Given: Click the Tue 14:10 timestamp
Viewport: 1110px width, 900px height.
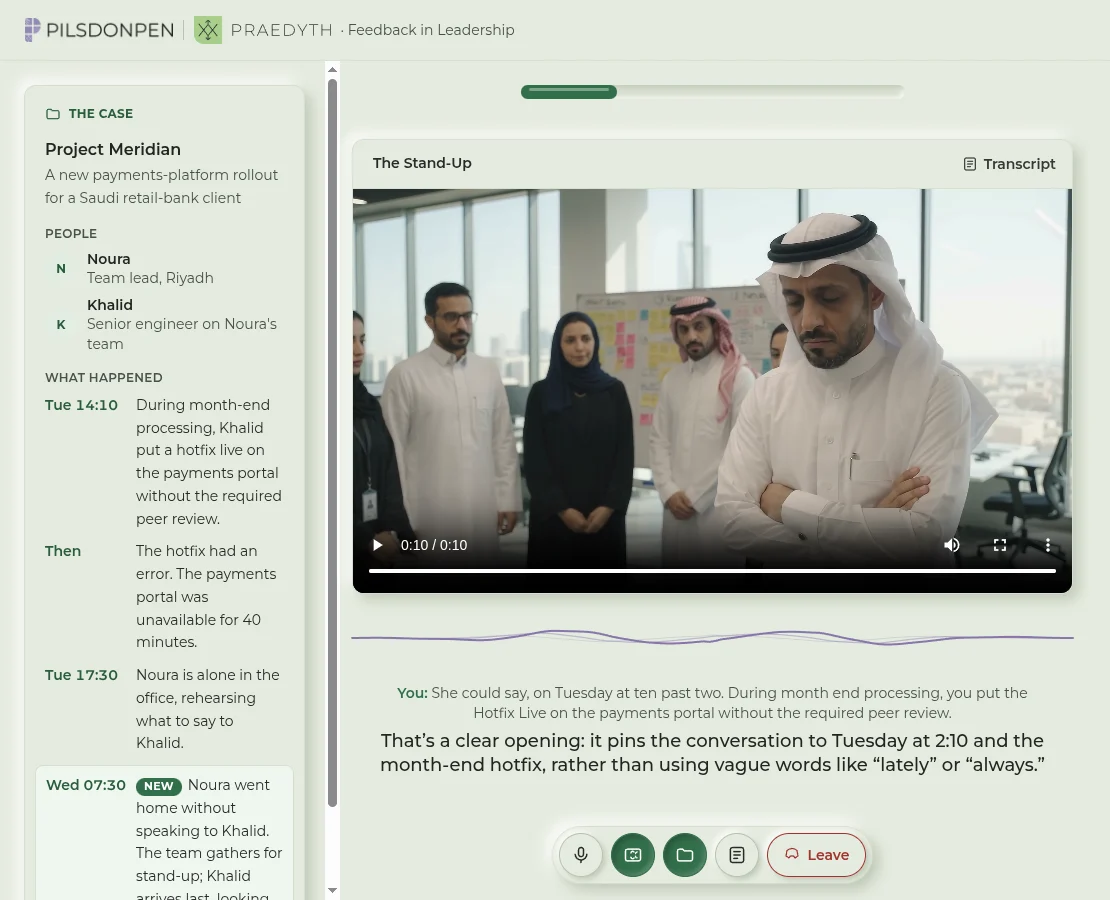Looking at the screenshot, I should click(81, 405).
